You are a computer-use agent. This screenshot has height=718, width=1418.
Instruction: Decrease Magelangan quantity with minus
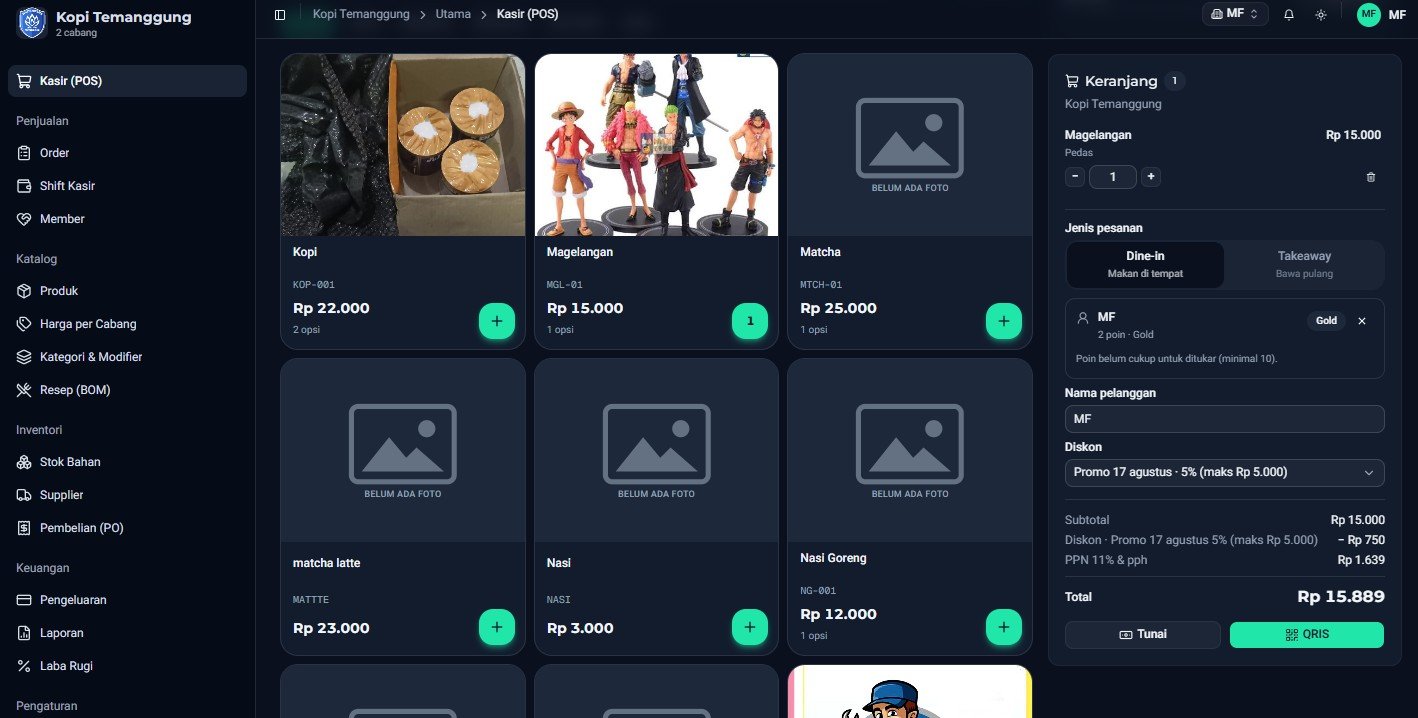[1075, 177]
